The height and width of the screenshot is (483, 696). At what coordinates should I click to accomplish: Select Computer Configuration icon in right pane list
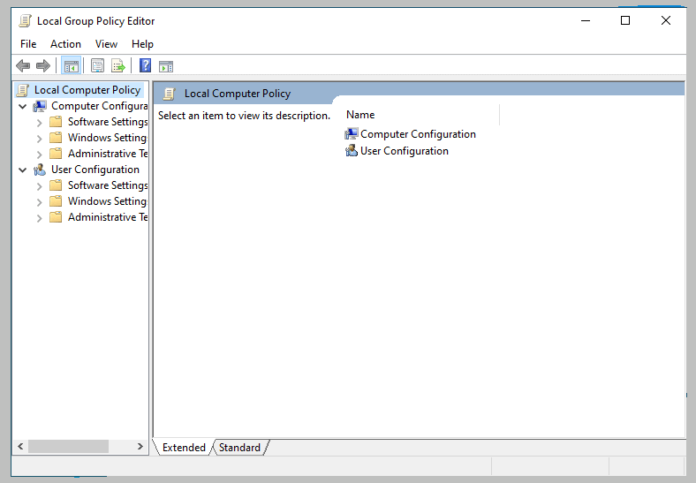point(351,134)
